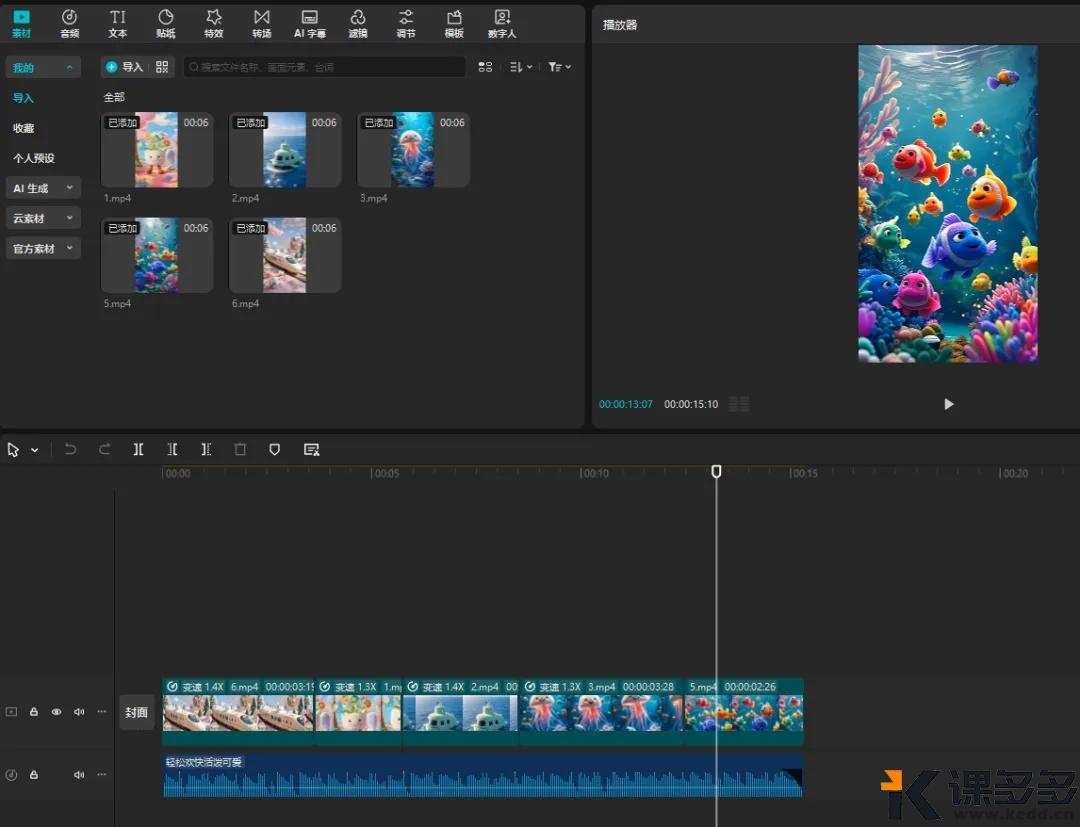
Task: Switch to the 音频 audio tab
Action: coord(69,23)
